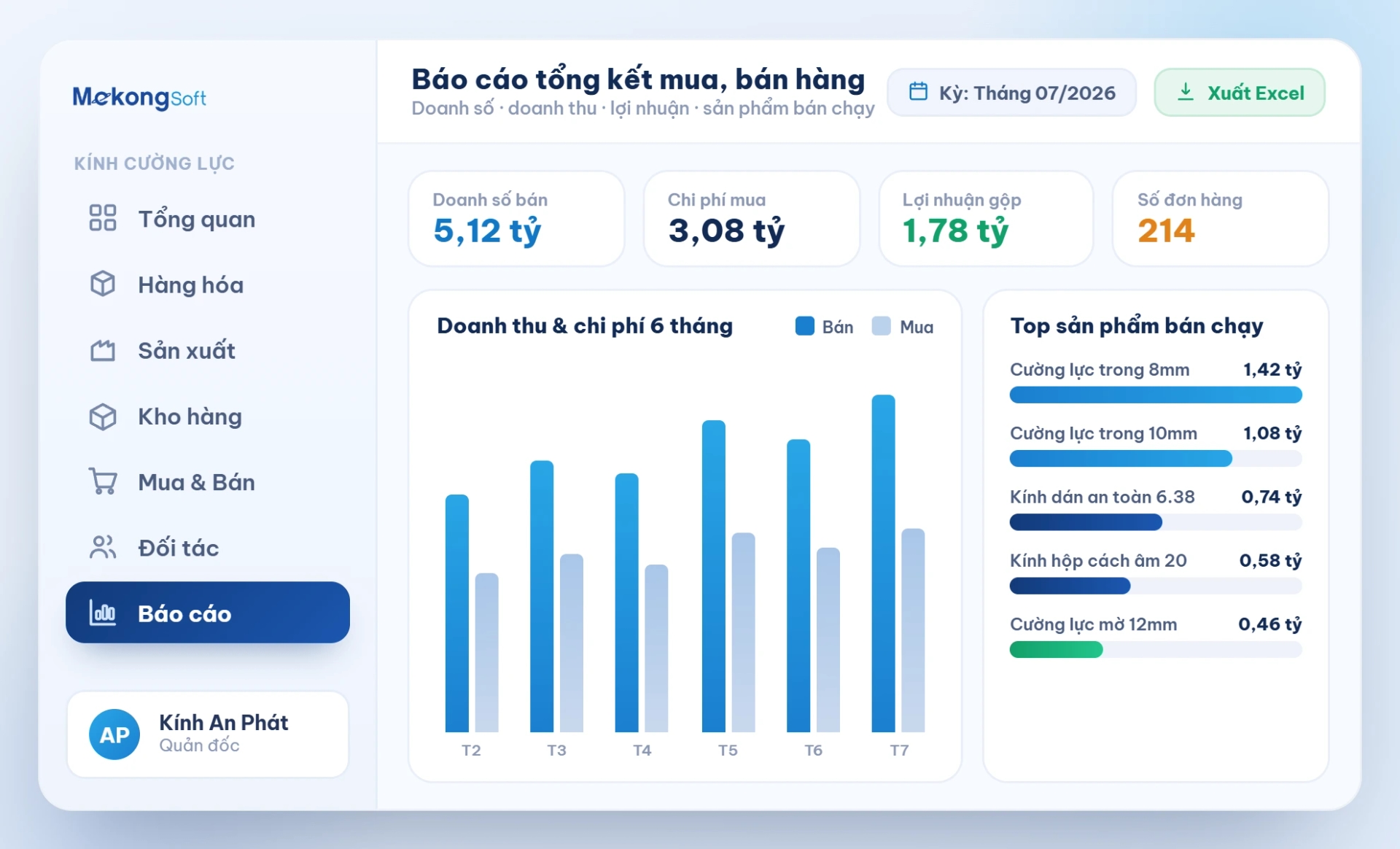Toggle the Bán legend swatch
The height and width of the screenshot is (849, 1400).
805,326
